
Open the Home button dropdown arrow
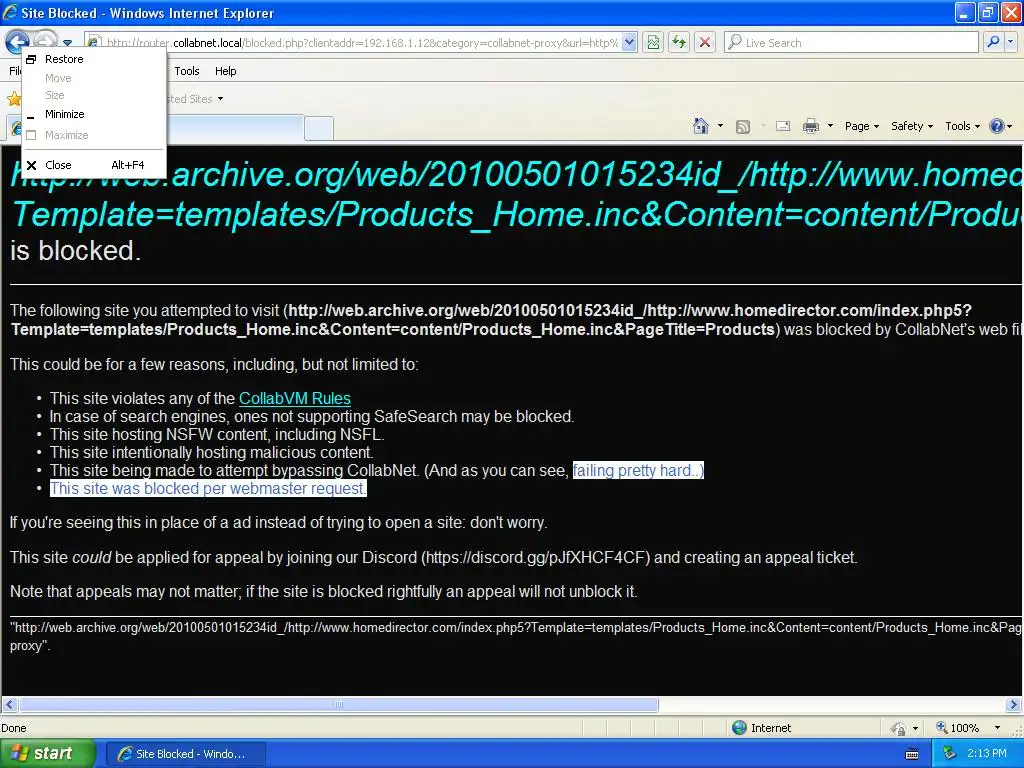click(x=720, y=126)
